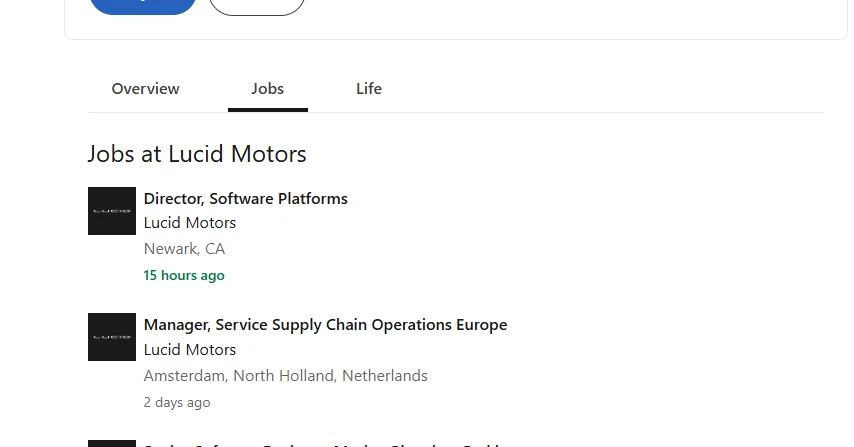
Task: Click the '15 hours ago' timestamp
Action: point(184,275)
